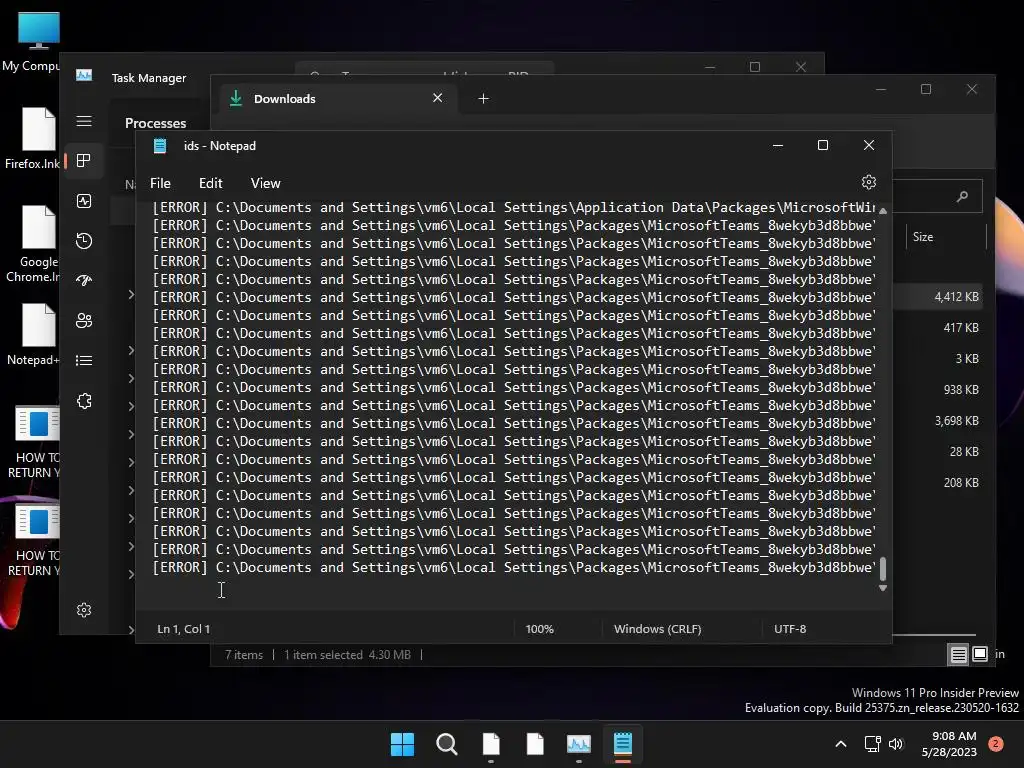Show hidden system tray icons
1024x768 pixels.
[840, 744]
